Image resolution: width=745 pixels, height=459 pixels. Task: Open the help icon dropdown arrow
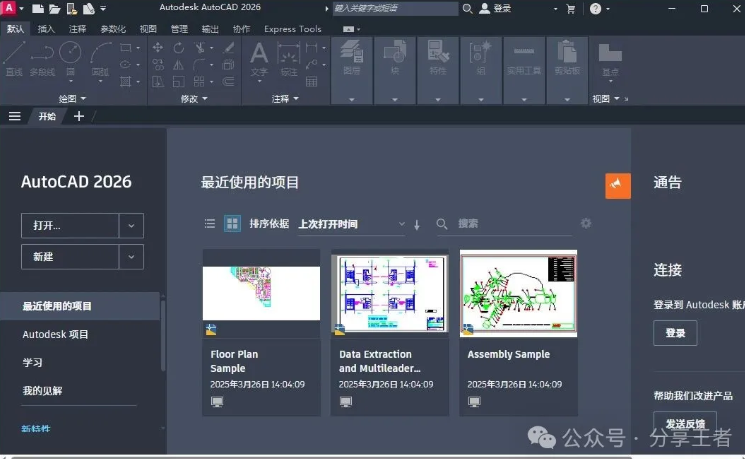click(608, 9)
